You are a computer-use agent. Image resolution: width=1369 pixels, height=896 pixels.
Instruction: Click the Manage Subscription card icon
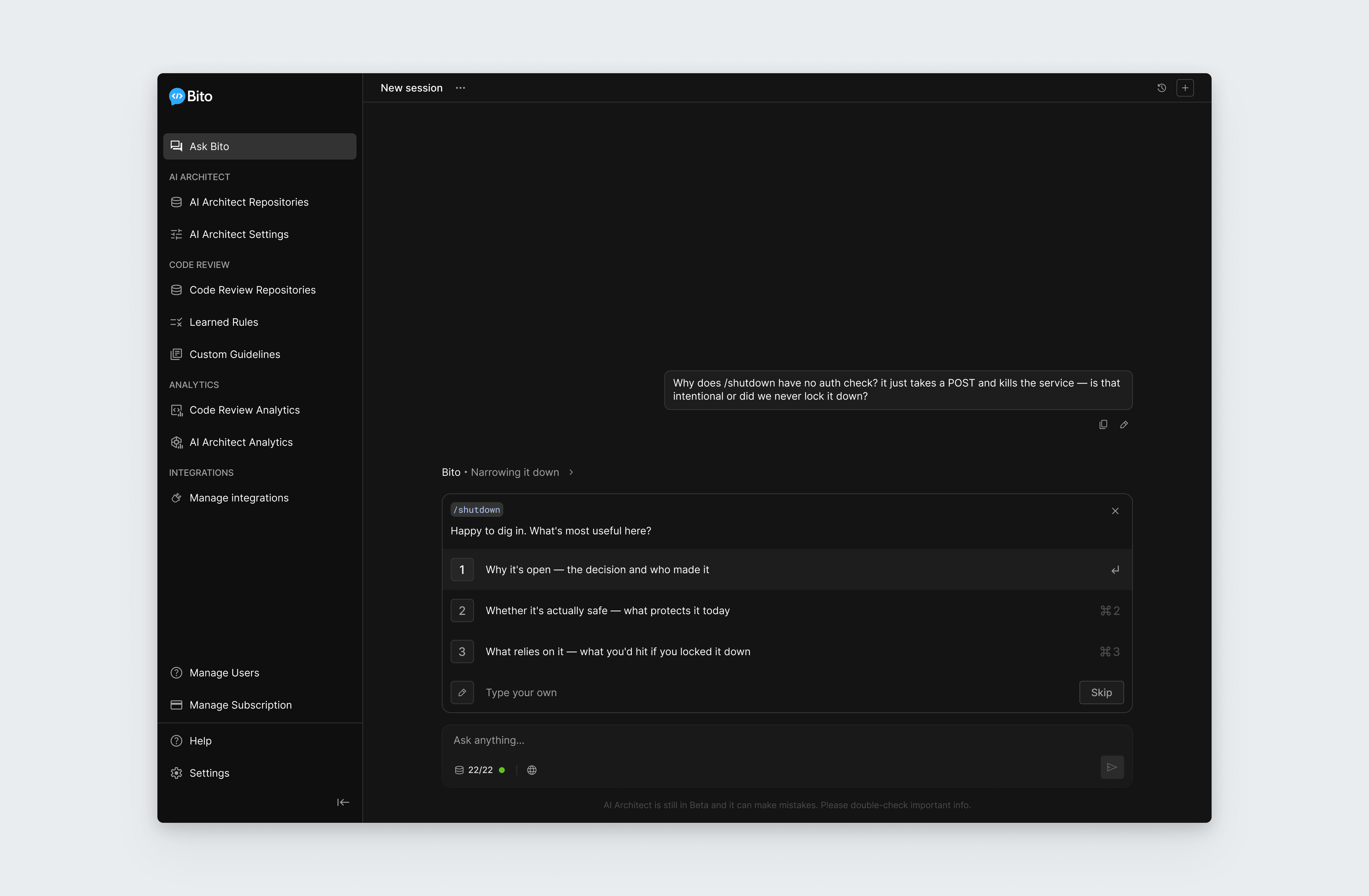pyautogui.click(x=176, y=705)
